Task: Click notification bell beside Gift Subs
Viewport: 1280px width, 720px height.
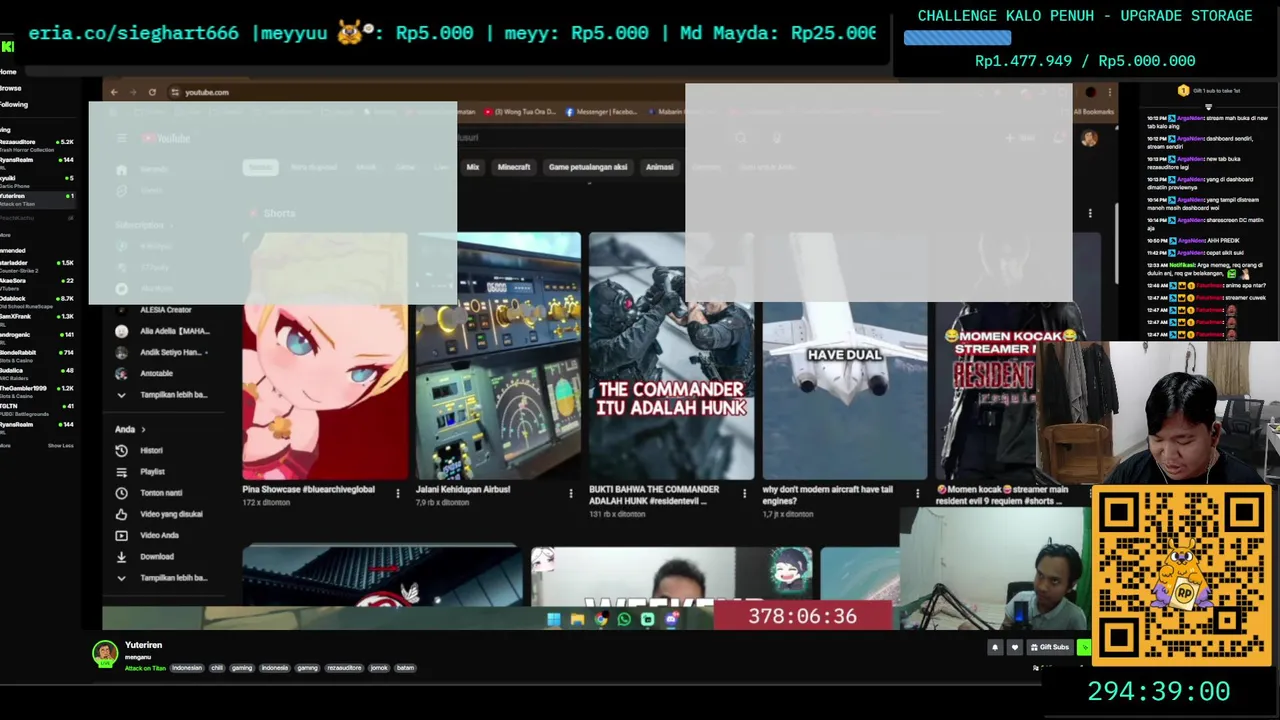Action: [x=994, y=647]
